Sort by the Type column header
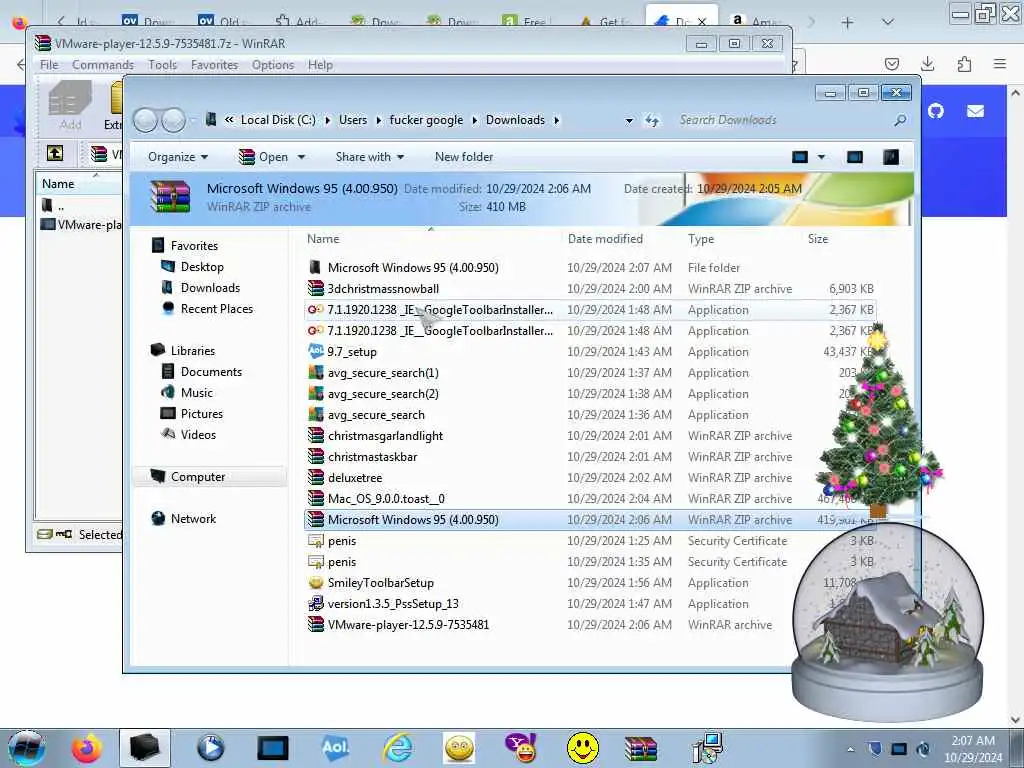The height and width of the screenshot is (768, 1024). (x=701, y=239)
